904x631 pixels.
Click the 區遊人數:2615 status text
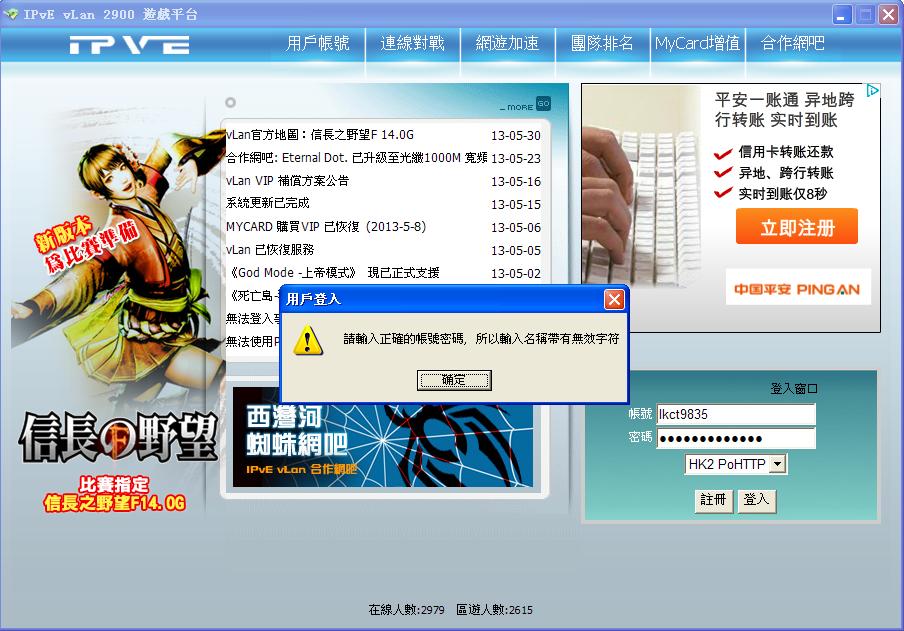coord(495,610)
